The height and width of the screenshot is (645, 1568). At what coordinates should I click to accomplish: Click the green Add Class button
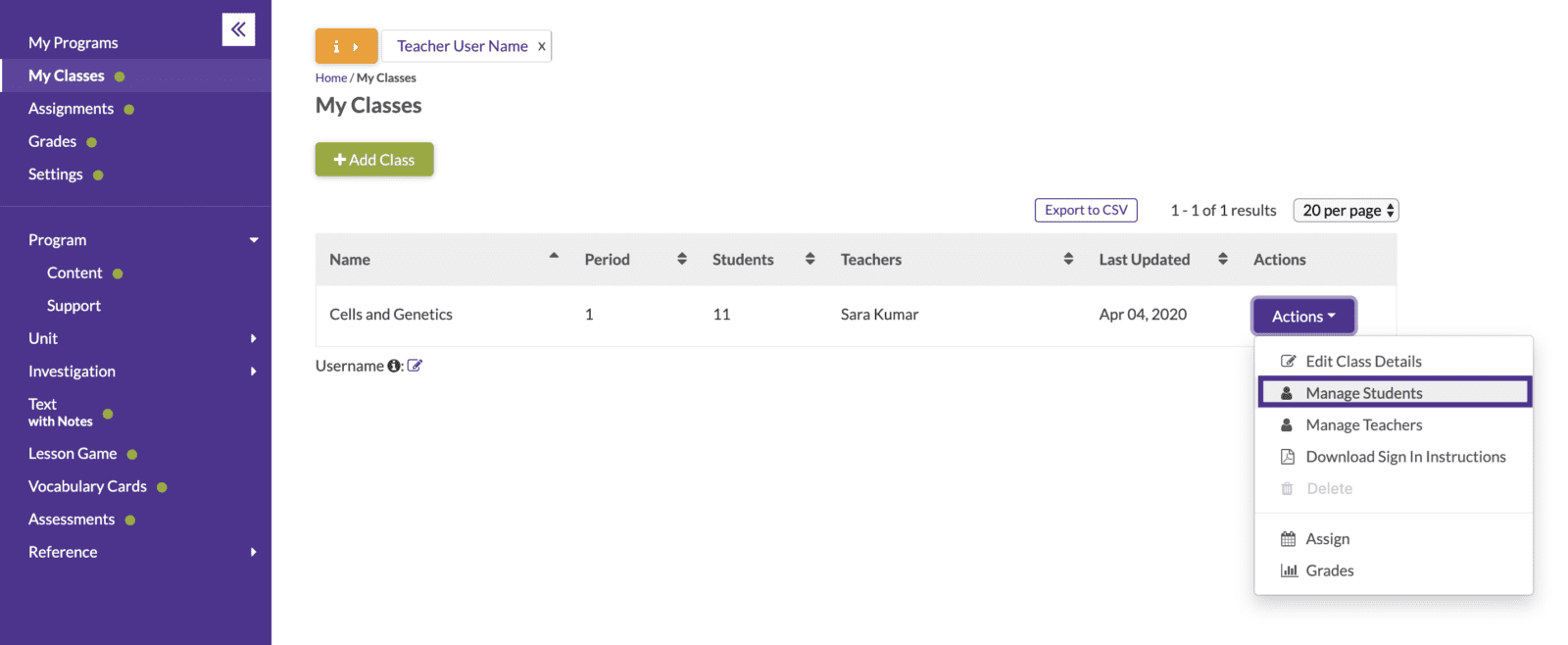(x=373, y=160)
